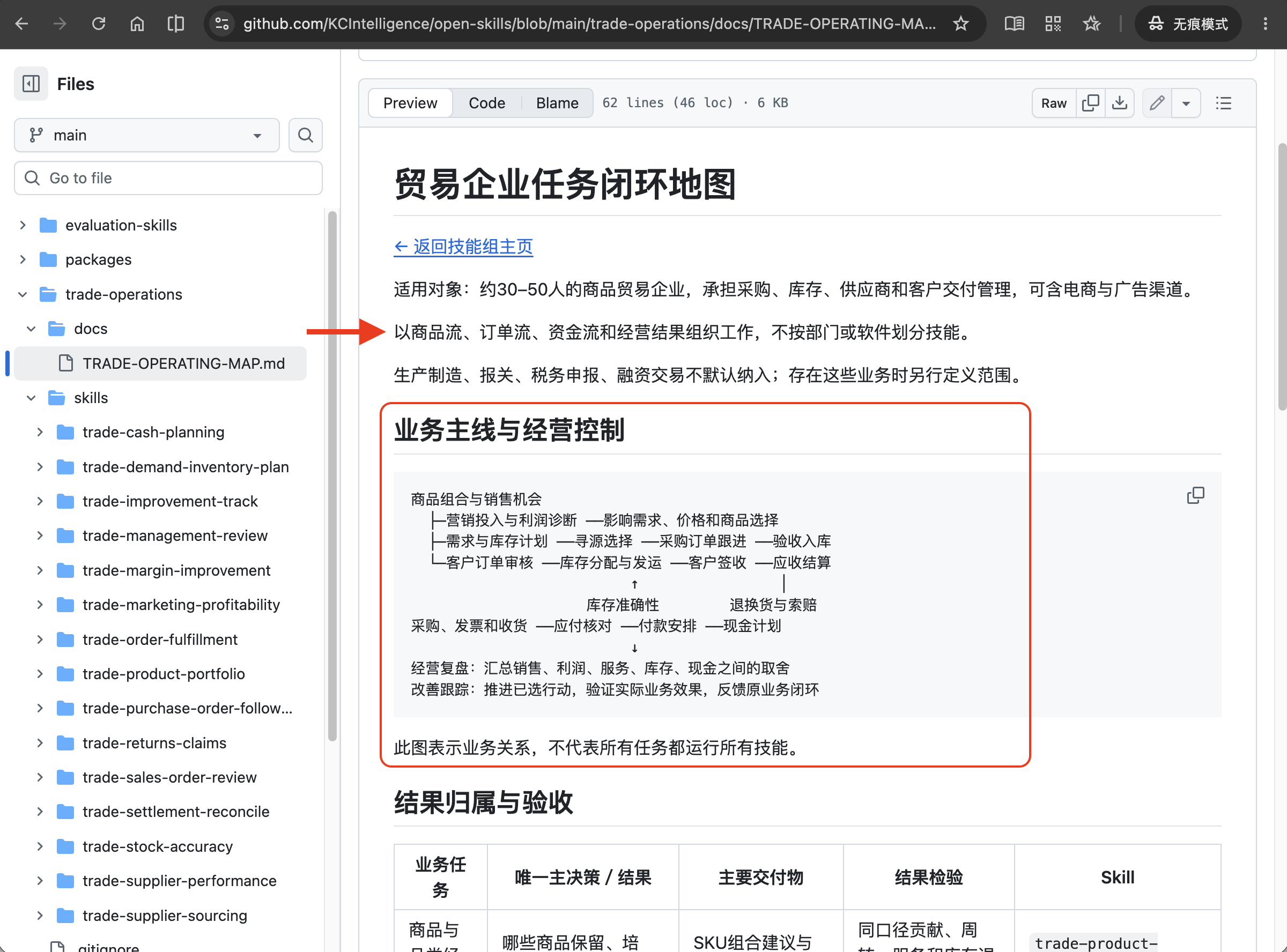Follow the 返回技能组主页 link
The width and height of the screenshot is (1287, 952).
pos(463,247)
